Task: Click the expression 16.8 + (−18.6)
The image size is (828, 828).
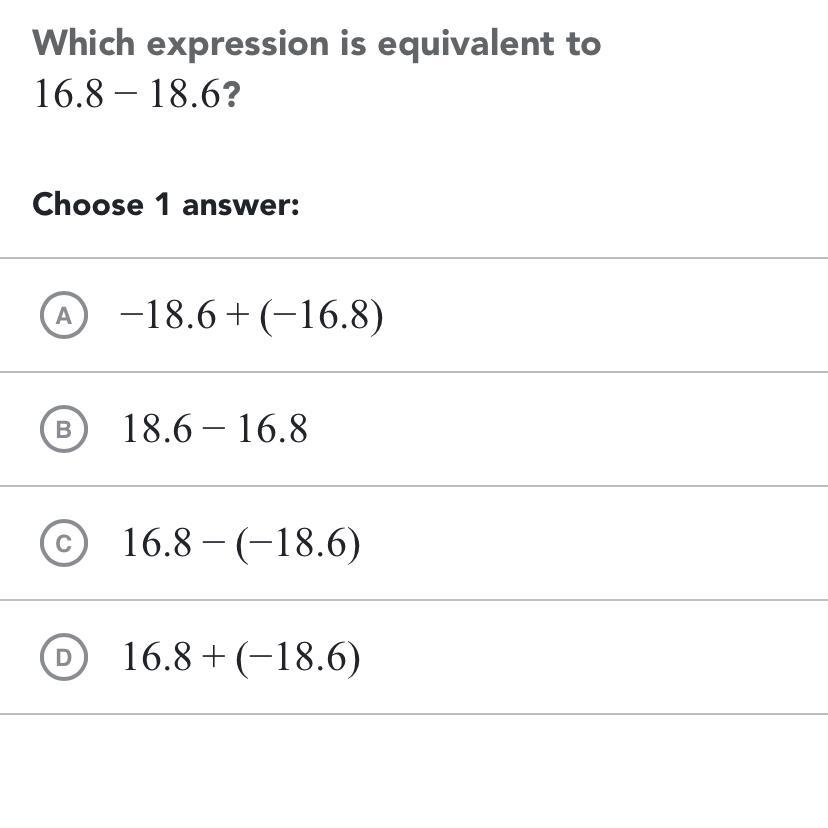Action: coord(241,657)
